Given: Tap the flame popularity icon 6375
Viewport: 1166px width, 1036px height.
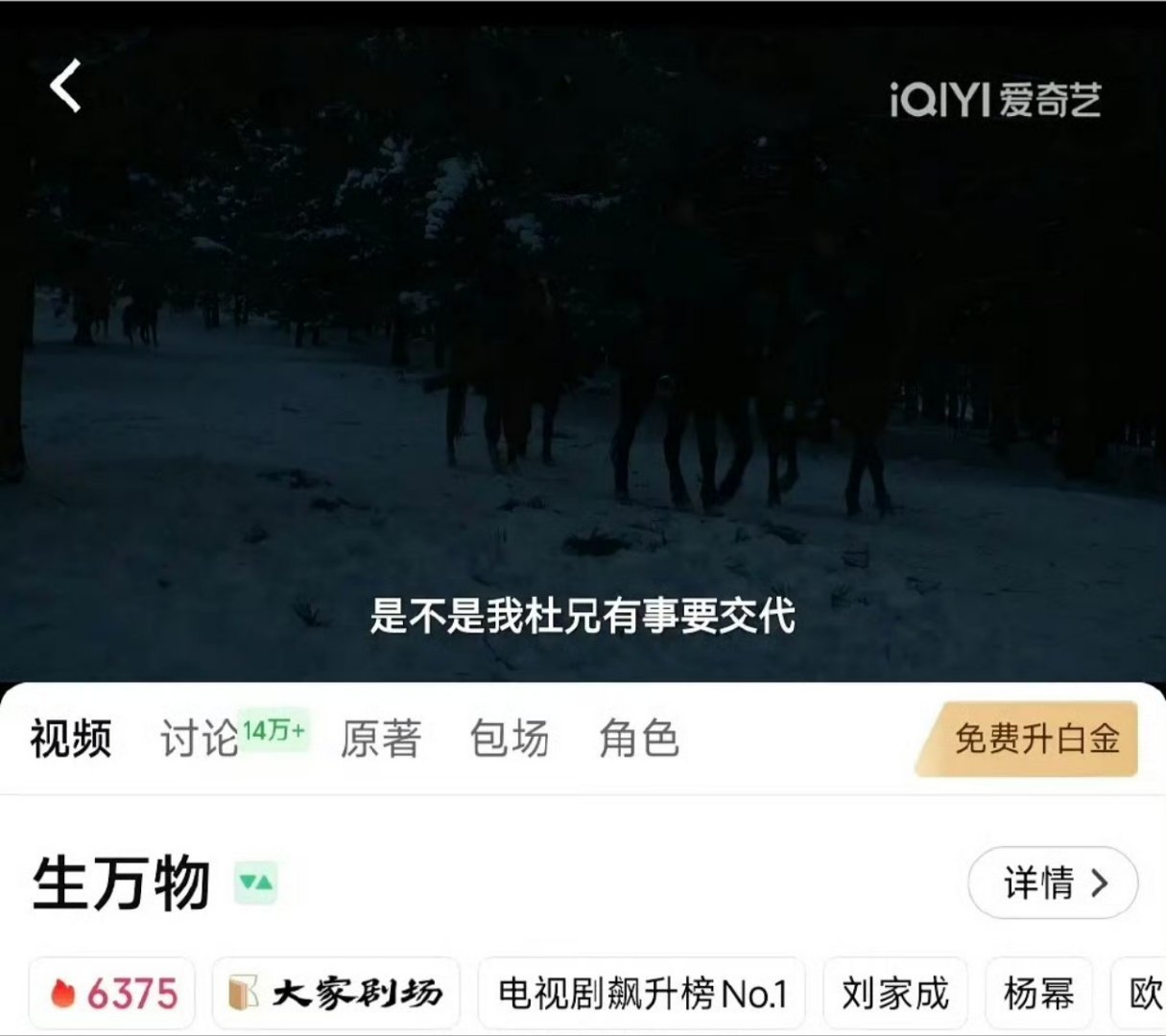Looking at the screenshot, I should click(x=63, y=994).
